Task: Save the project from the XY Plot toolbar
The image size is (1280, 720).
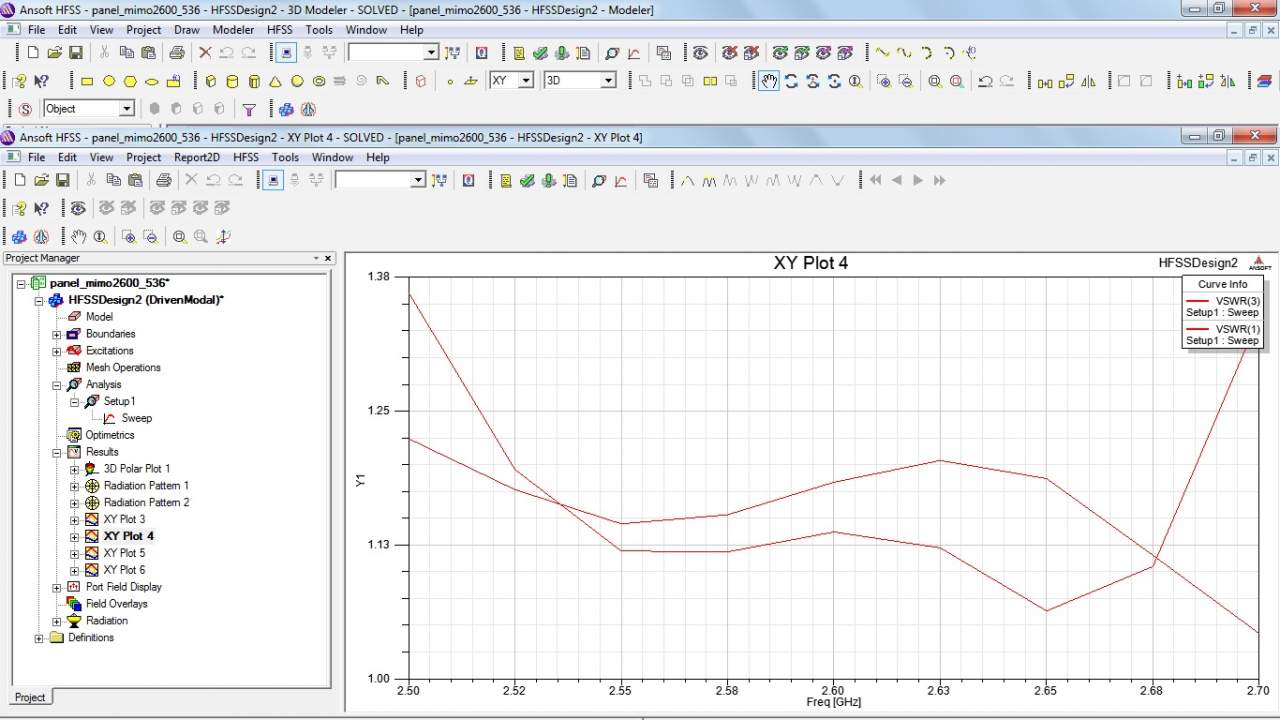Action: 62,180
